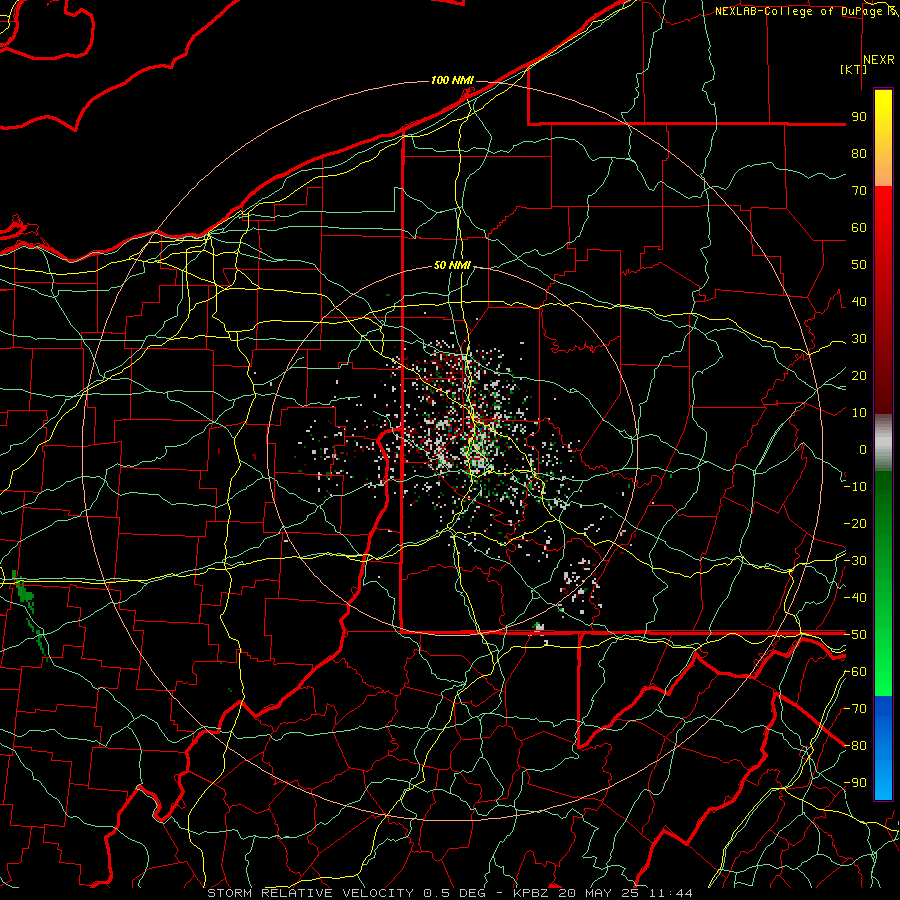Click the Storm Relative Velocity caption at bottom
This screenshot has width=900, height=900.
(x=449, y=893)
